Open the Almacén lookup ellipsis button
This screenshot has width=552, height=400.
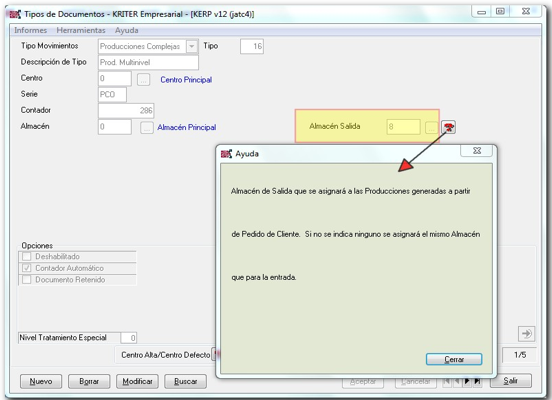[147, 127]
